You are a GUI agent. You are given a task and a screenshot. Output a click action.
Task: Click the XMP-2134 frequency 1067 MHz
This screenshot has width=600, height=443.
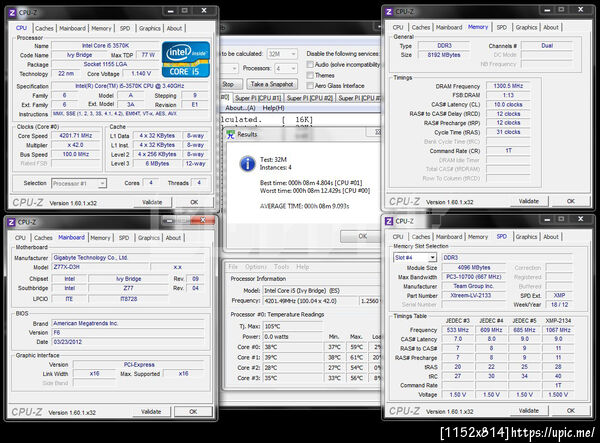(558, 330)
